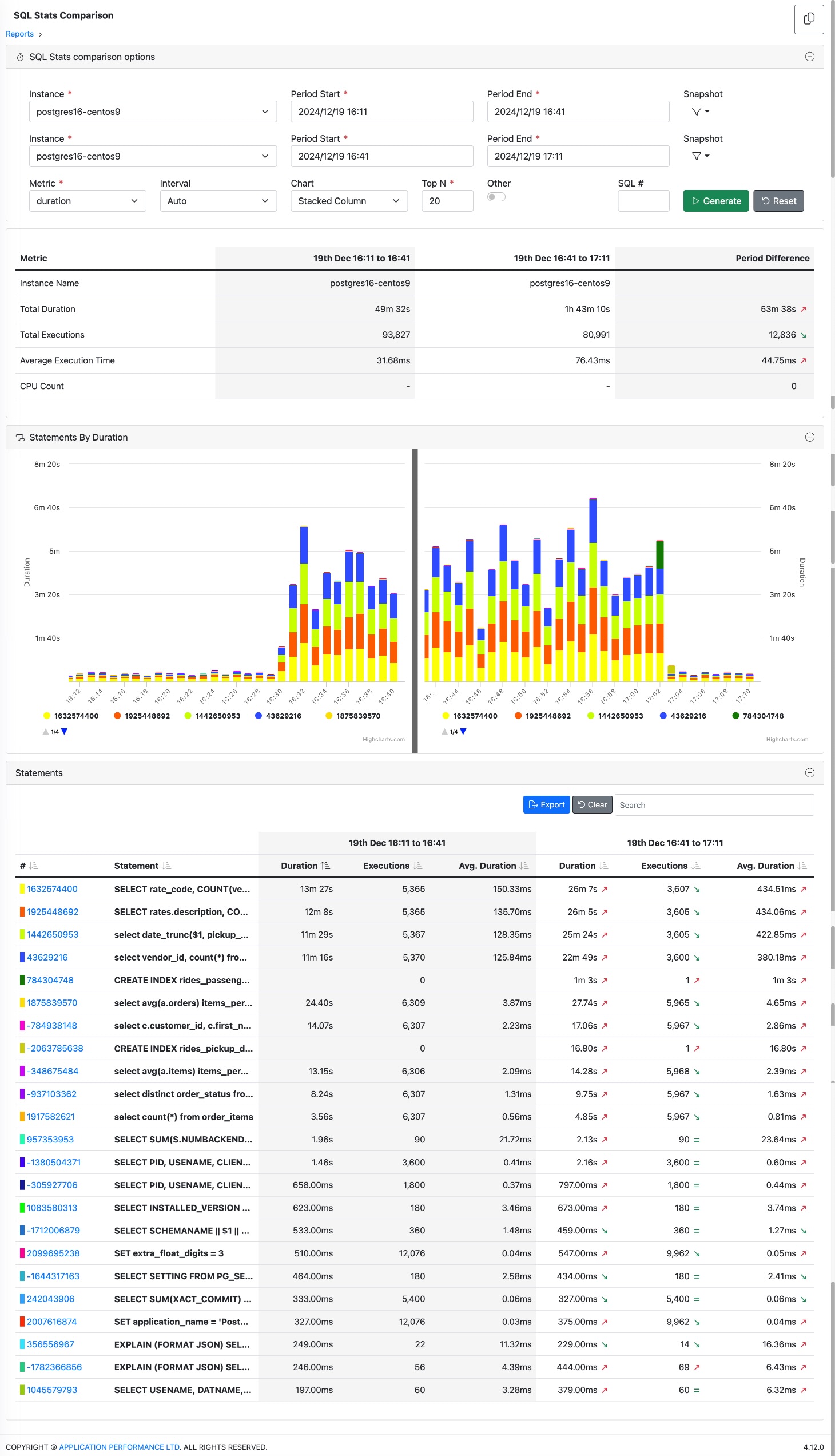Click first Period Start field 2024/12/19 16:11
This screenshot has height=1456, width=835.
(x=382, y=112)
